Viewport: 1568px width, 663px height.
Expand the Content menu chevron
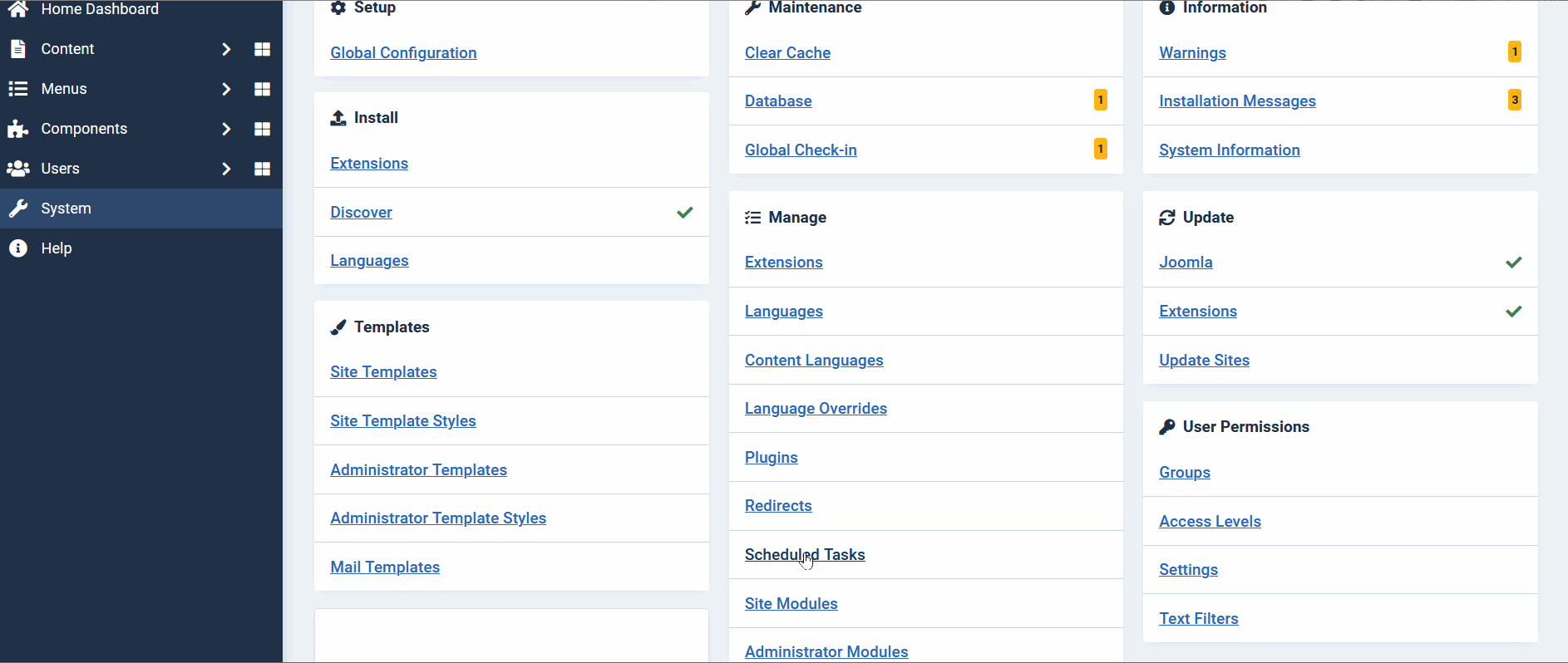(226, 49)
